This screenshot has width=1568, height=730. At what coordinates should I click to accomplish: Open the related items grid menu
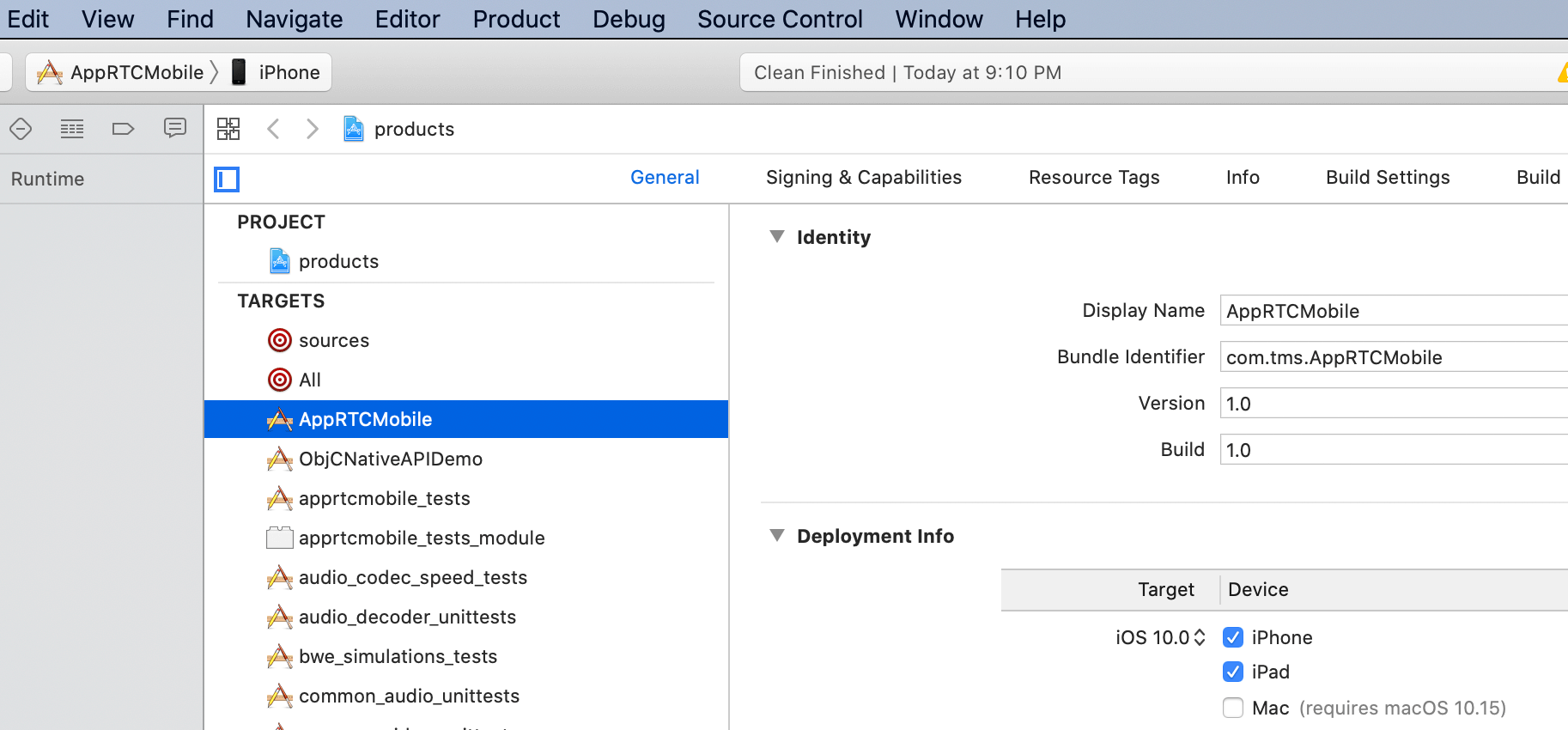pos(228,129)
